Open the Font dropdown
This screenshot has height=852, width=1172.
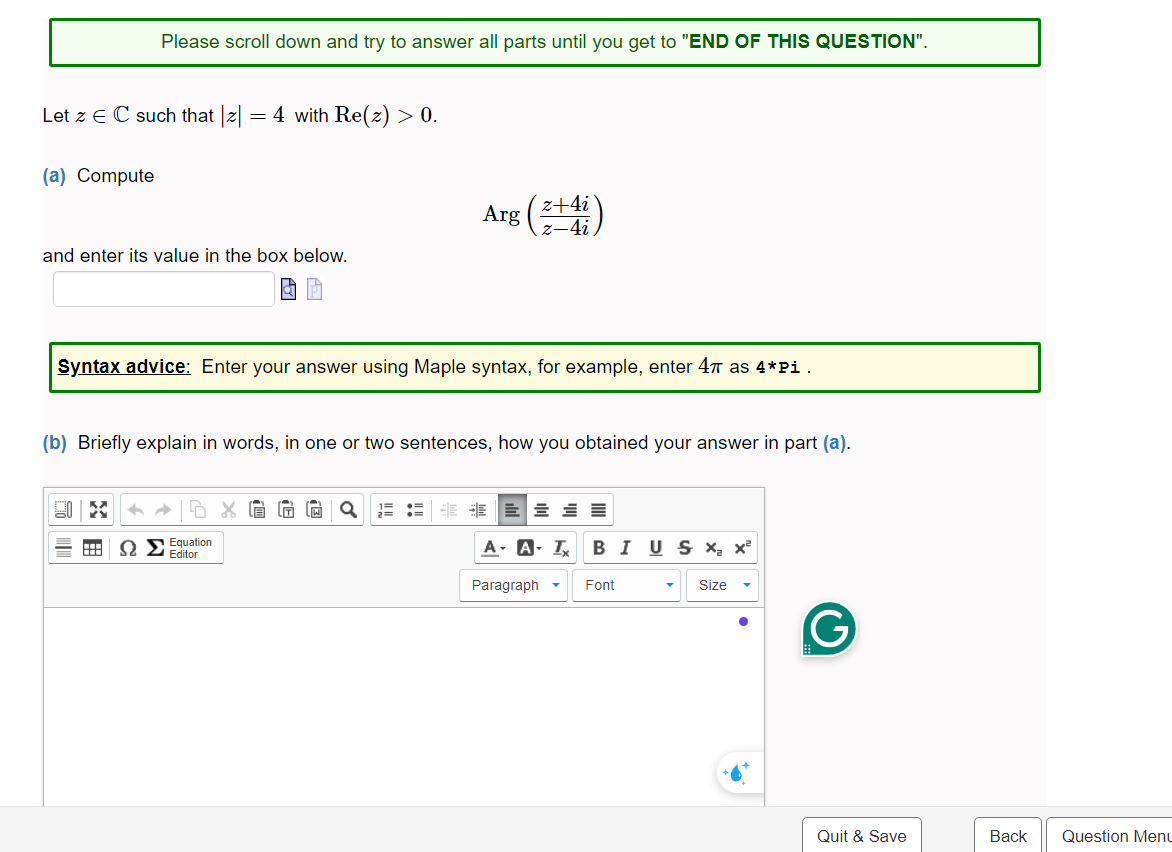point(626,585)
